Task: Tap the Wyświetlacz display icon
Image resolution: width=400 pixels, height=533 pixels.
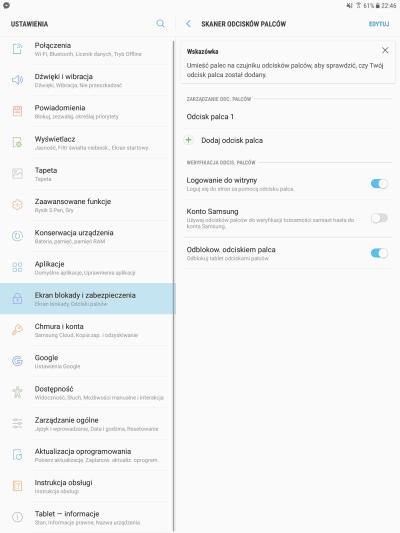Action: coord(17,142)
